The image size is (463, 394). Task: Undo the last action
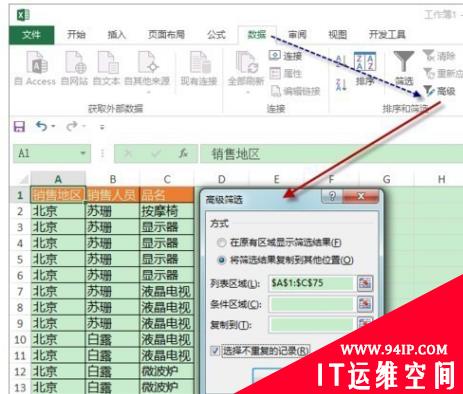[x=41, y=126]
